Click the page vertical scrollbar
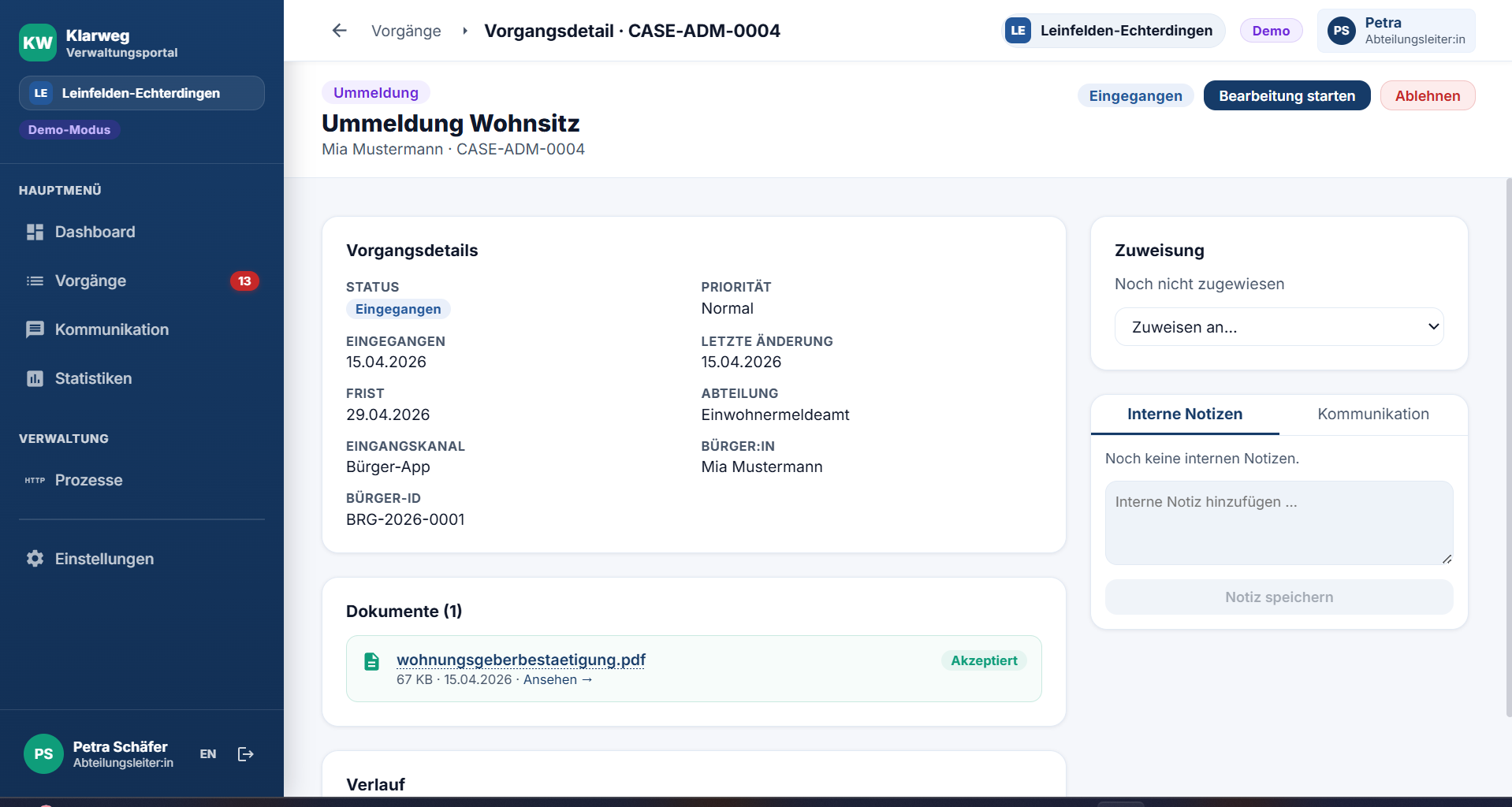 click(x=1508, y=448)
